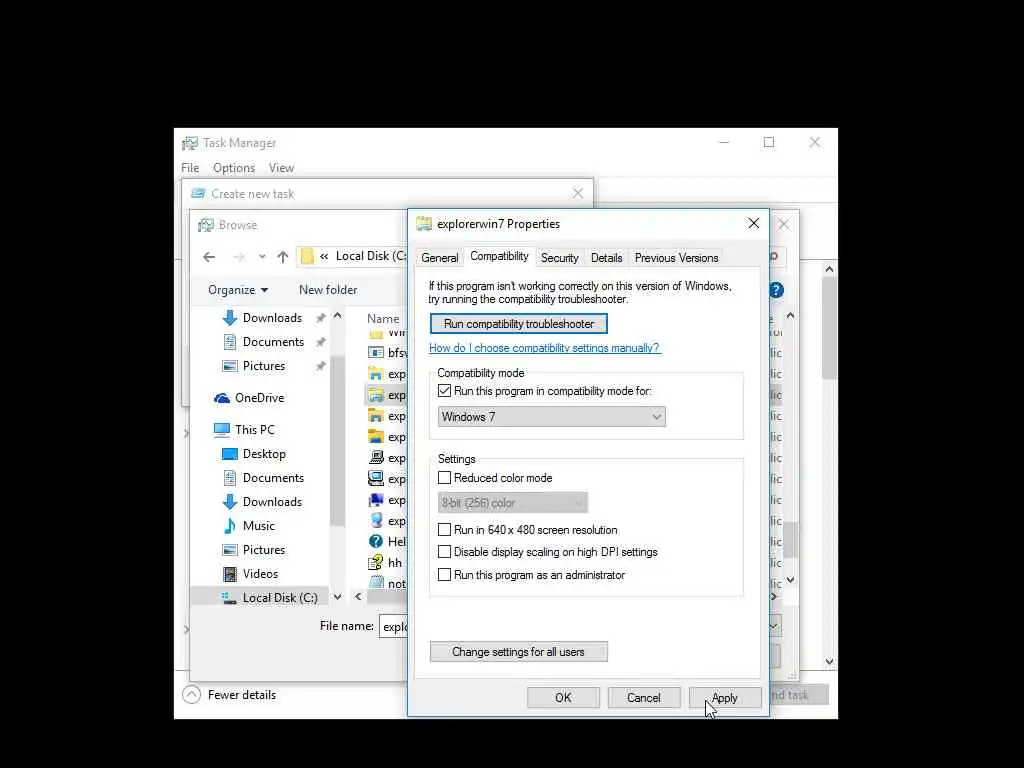1024x768 pixels.
Task: Click navigation pane scroll down arrow
Action: pyautogui.click(x=337, y=597)
